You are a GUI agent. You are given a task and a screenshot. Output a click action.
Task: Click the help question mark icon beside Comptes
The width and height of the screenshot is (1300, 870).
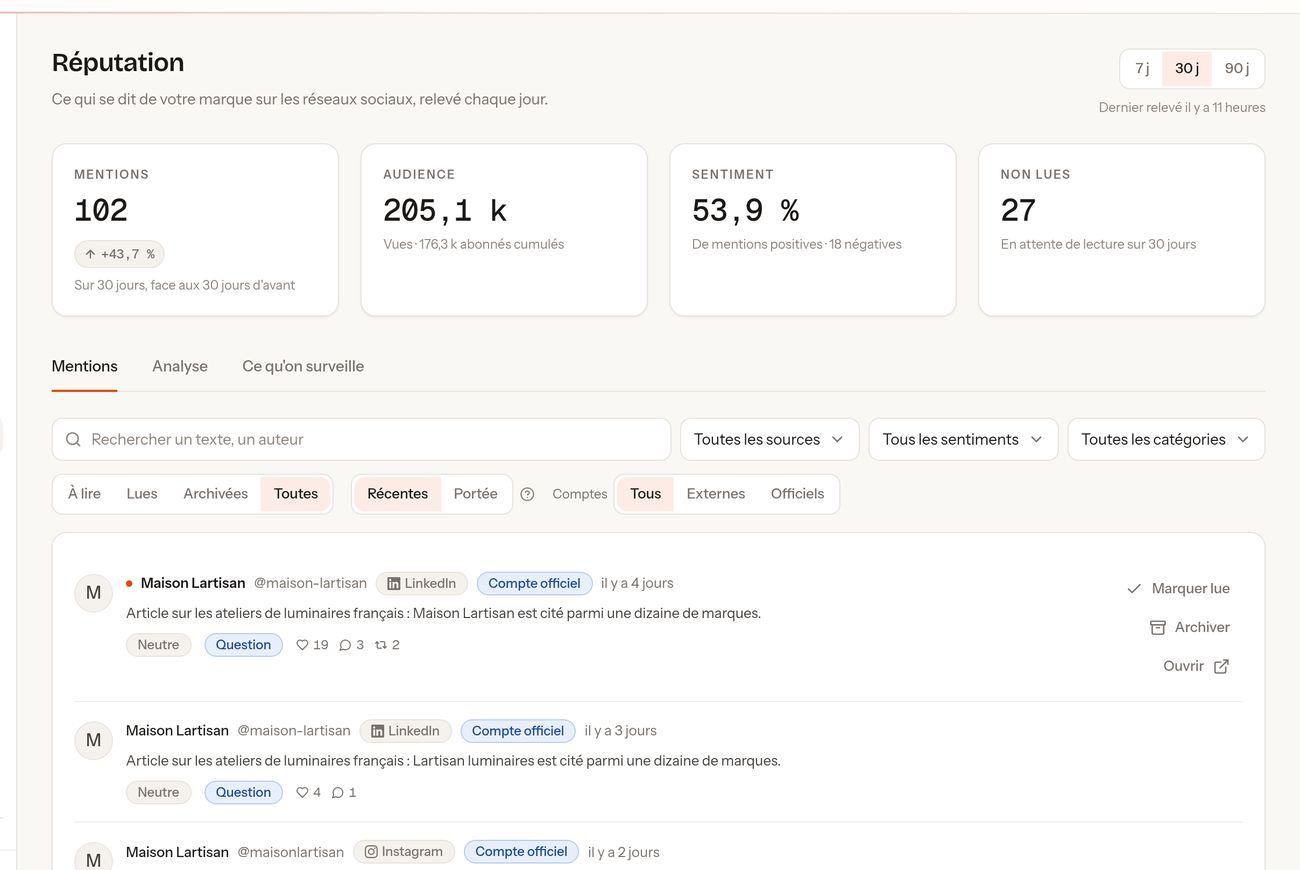pos(527,494)
